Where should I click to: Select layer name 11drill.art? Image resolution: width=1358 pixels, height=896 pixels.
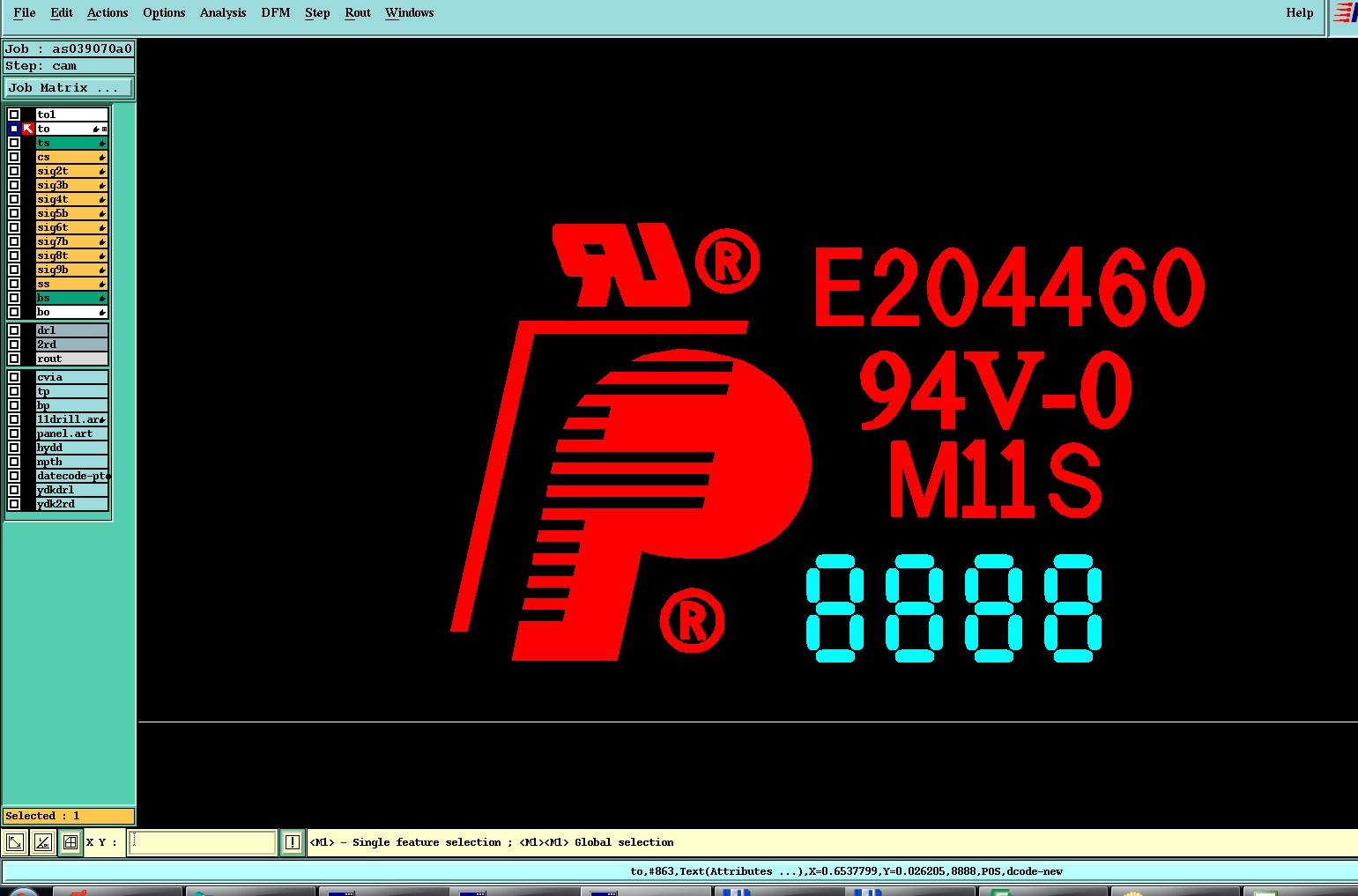click(x=71, y=419)
